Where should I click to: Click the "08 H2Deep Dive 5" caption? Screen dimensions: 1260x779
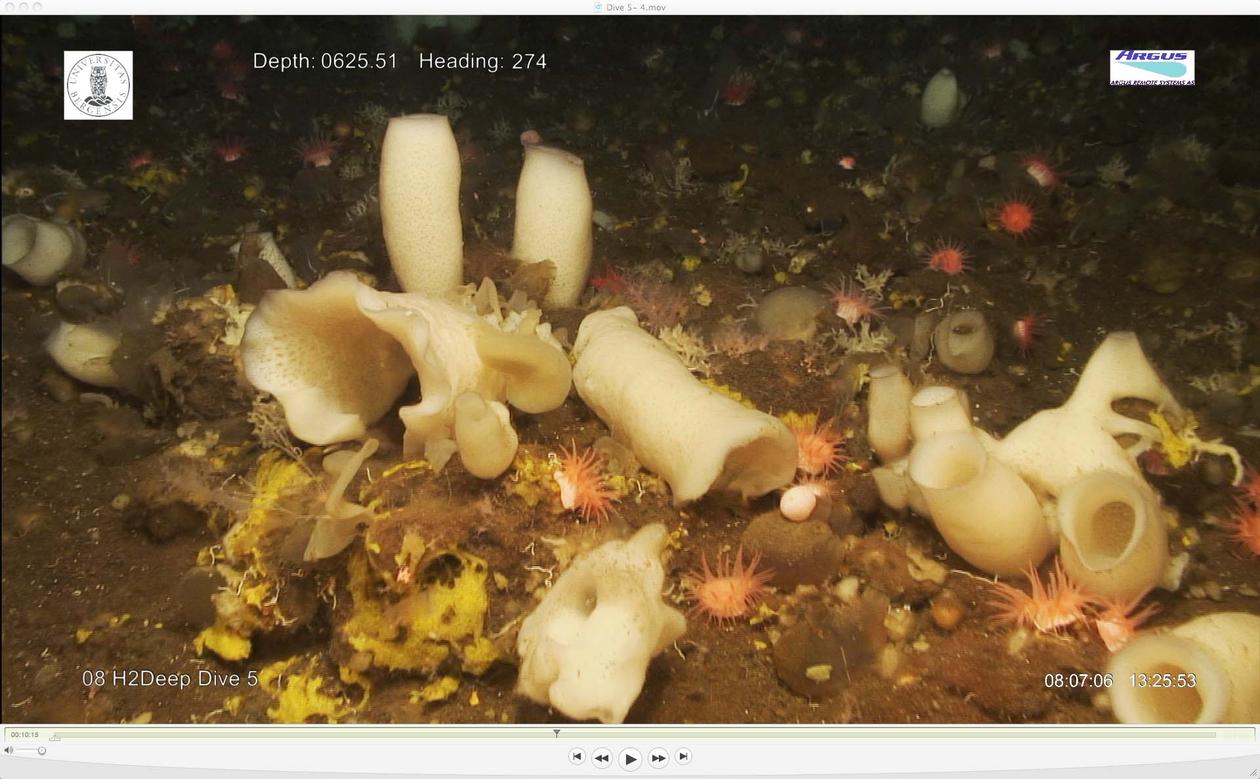click(170, 679)
